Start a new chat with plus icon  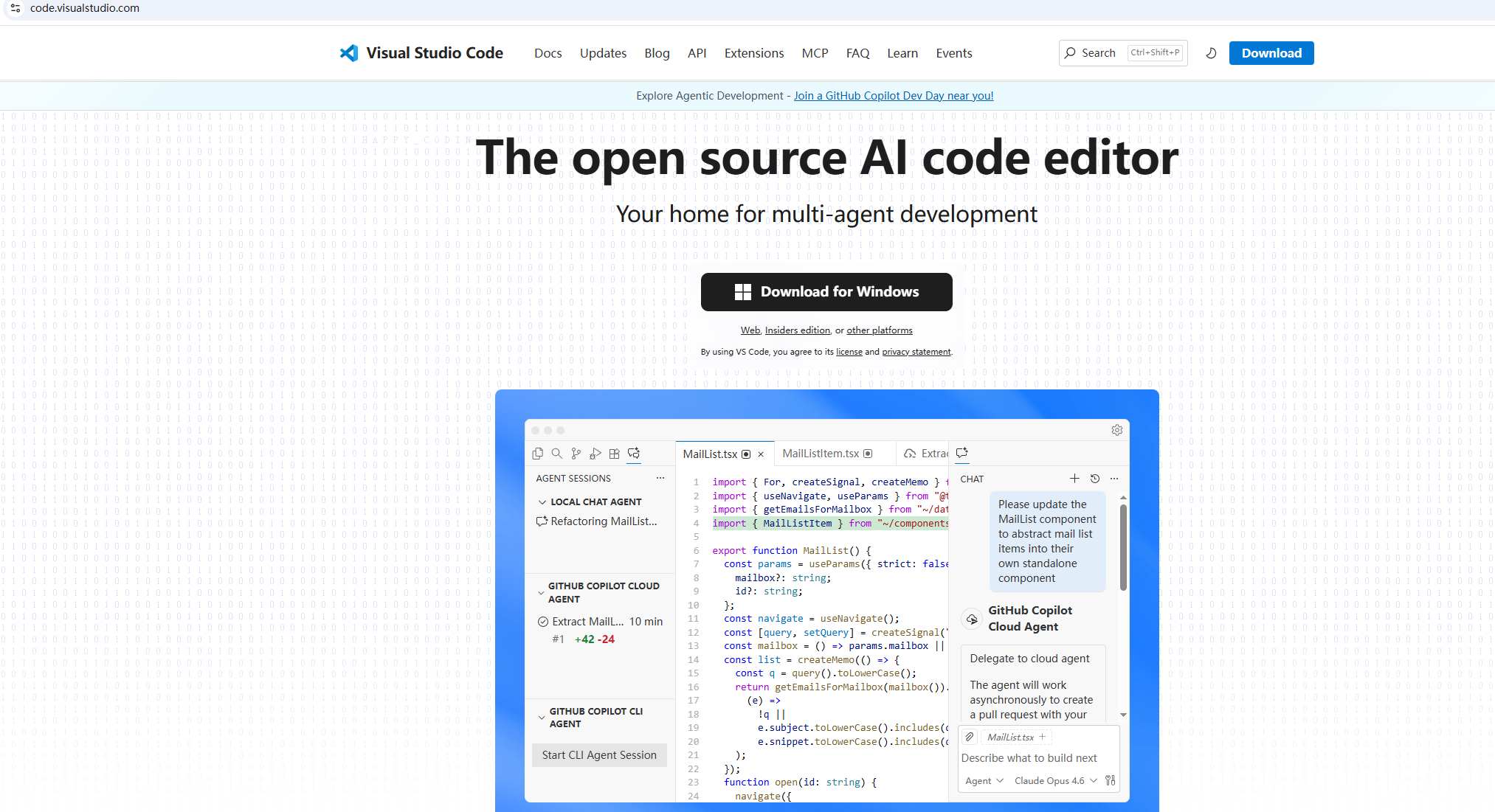pos(1075,479)
